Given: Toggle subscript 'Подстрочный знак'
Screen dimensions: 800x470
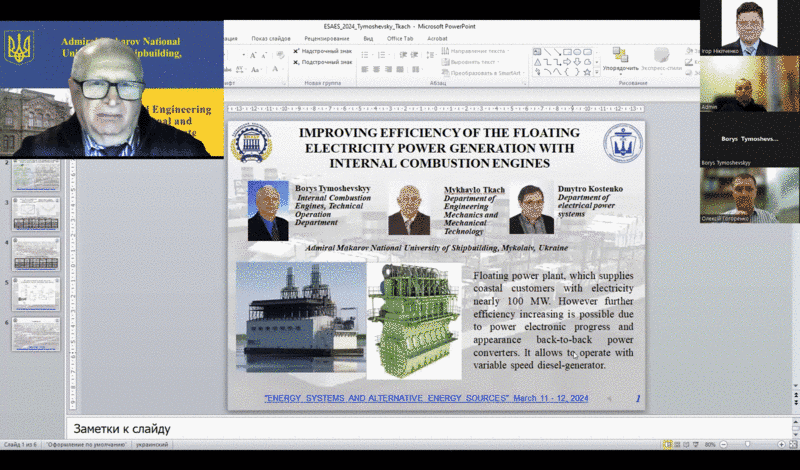Looking at the screenshot, I should pyautogui.click(x=322, y=62).
